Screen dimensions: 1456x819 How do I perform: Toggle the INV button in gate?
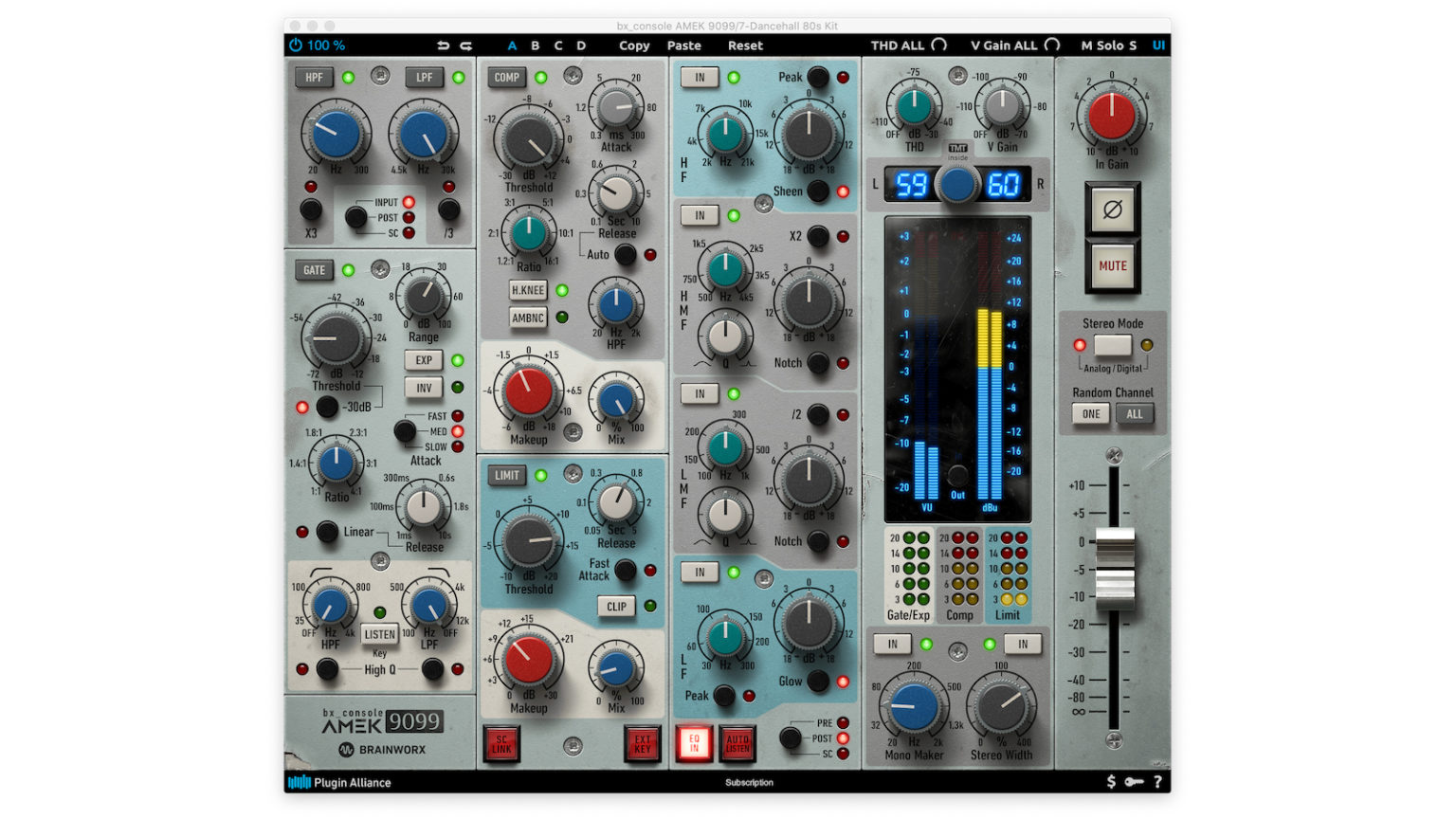point(424,388)
